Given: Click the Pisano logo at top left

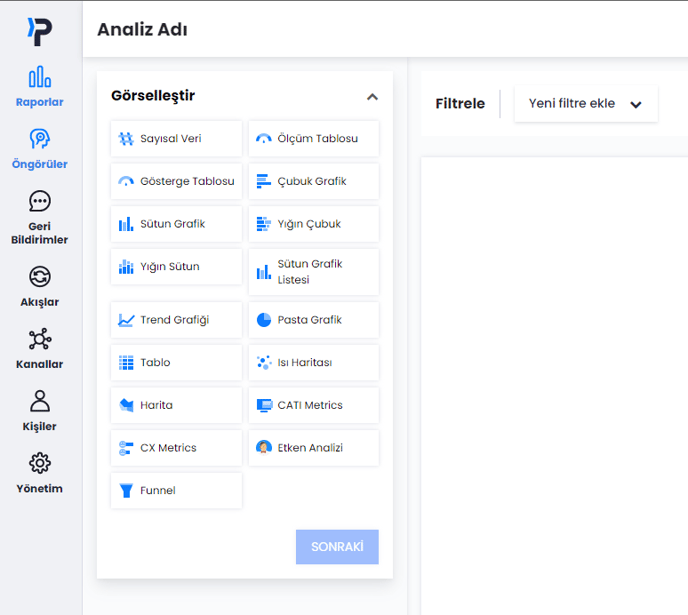Looking at the screenshot, I should 40,30.
